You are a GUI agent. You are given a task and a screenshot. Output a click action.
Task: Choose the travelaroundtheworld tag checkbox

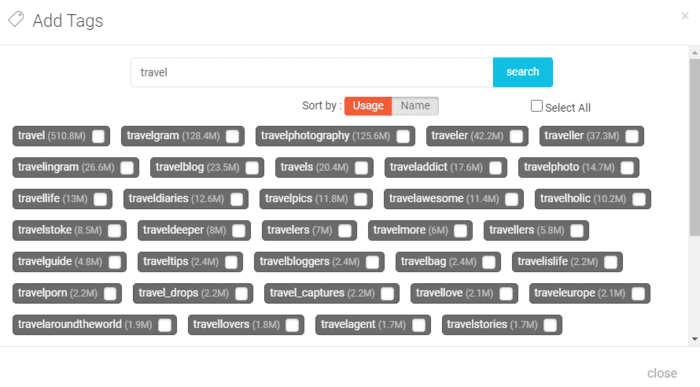tap(165, 325)
